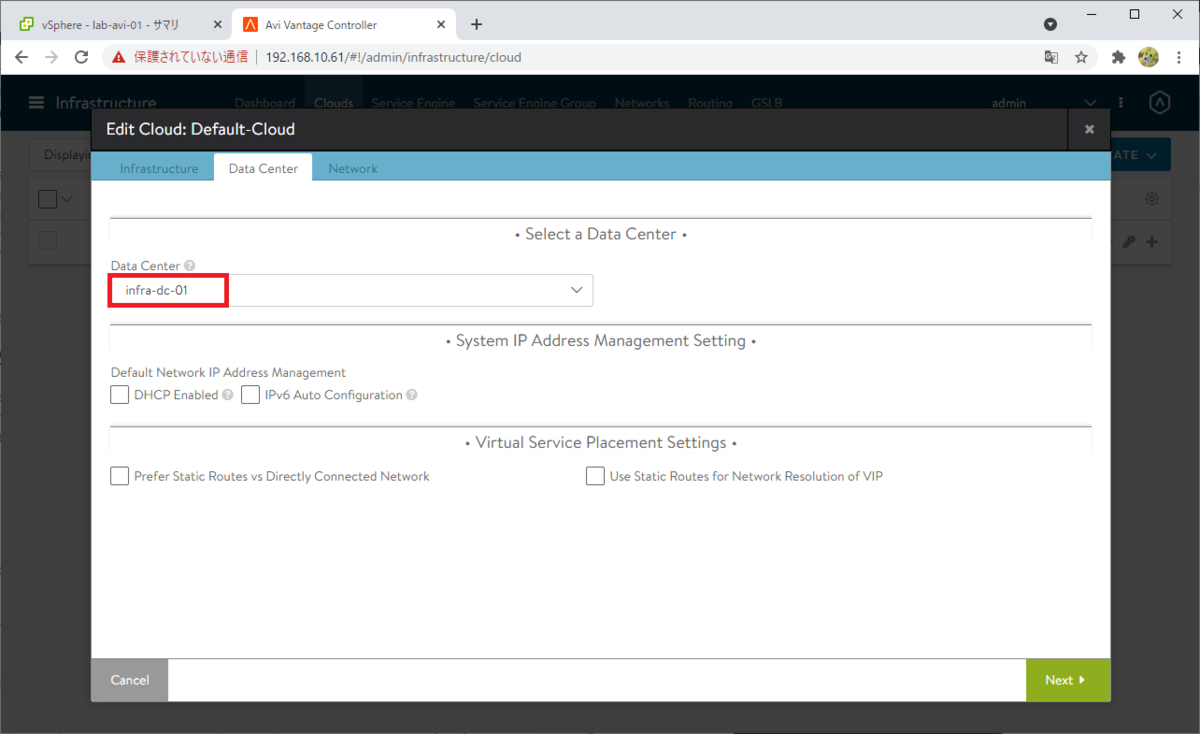Bookmark this page with the star icon
Image resolution: width=1200 pixels, height=734 pixels.
(1081, 57)
